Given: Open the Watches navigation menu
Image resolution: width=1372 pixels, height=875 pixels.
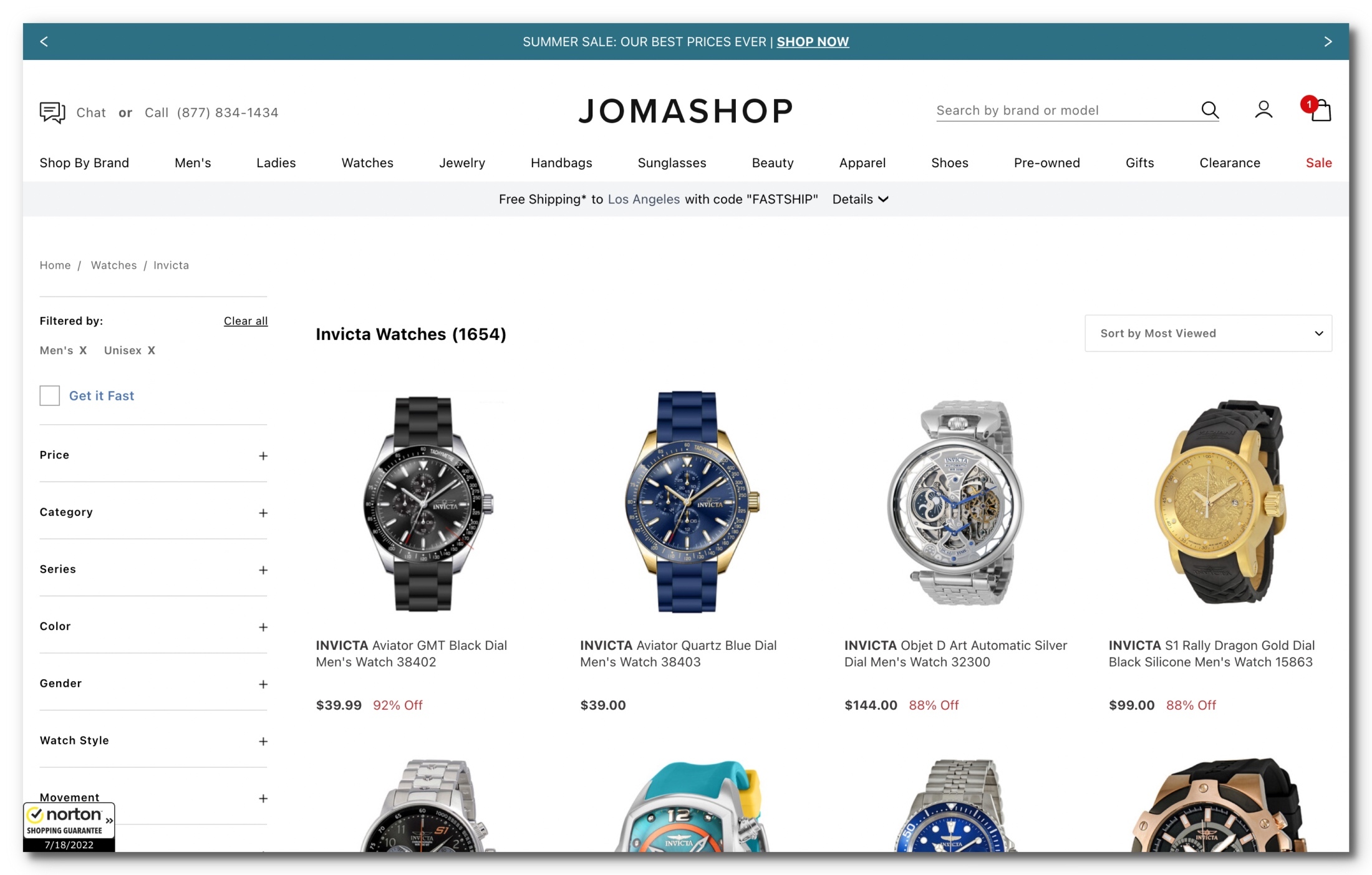Looking at the screenshot, I should tap(367, 163).
